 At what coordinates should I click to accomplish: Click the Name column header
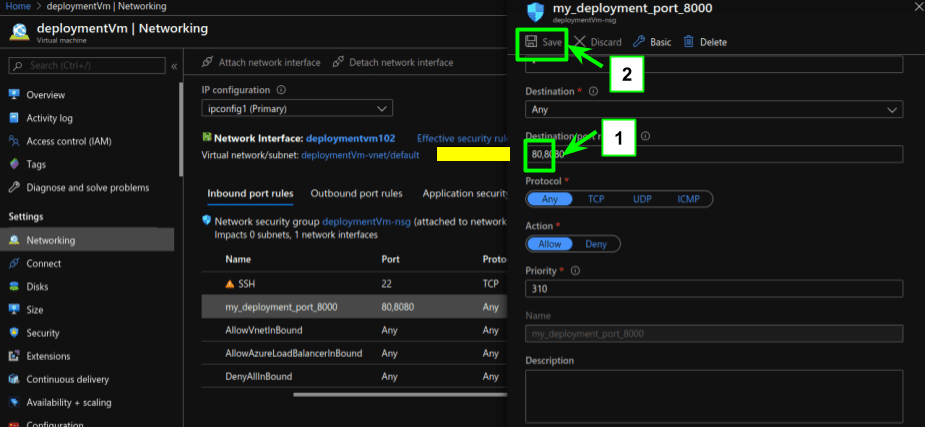pos(238,260)
